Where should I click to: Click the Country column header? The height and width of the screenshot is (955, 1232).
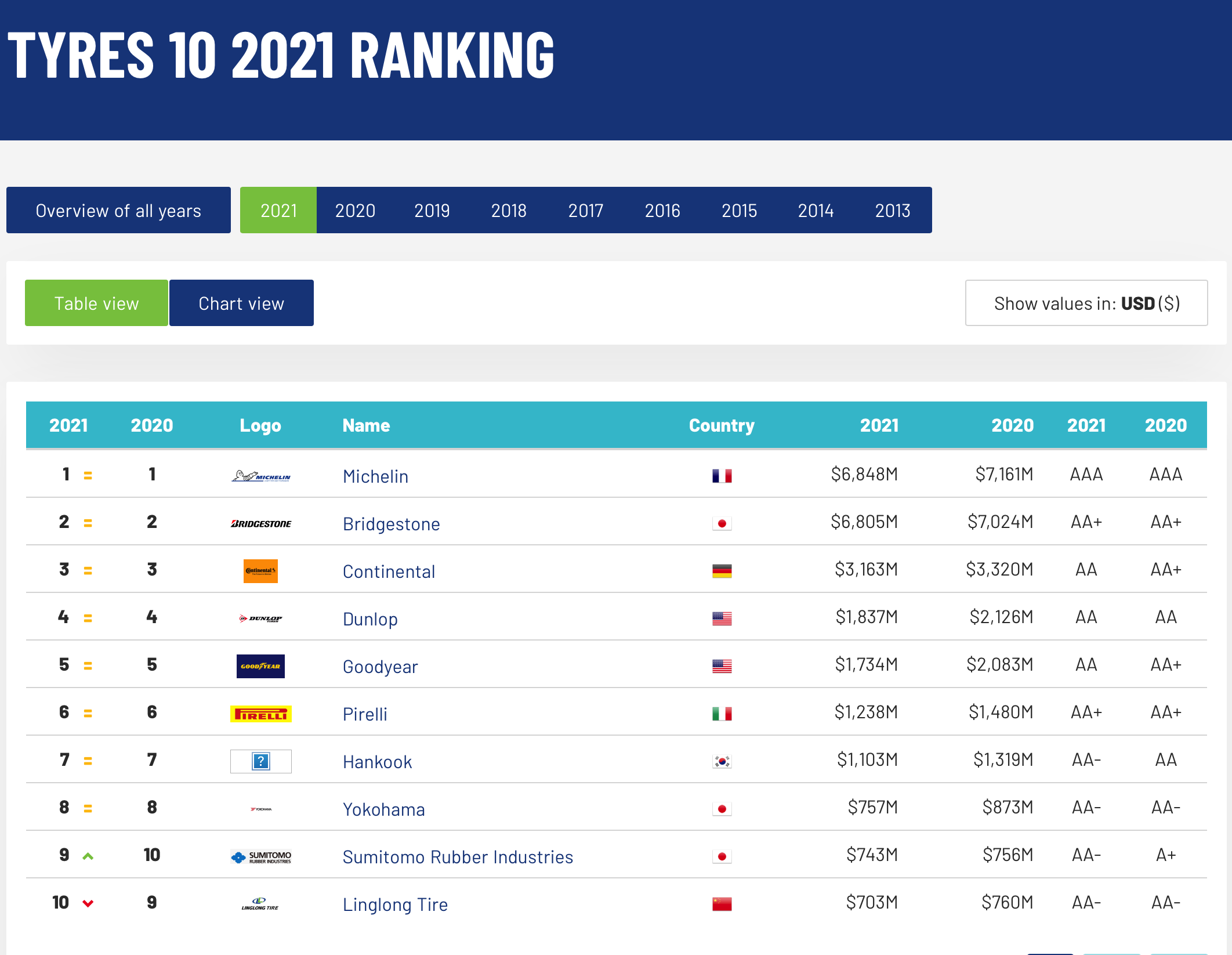(722, 425)
